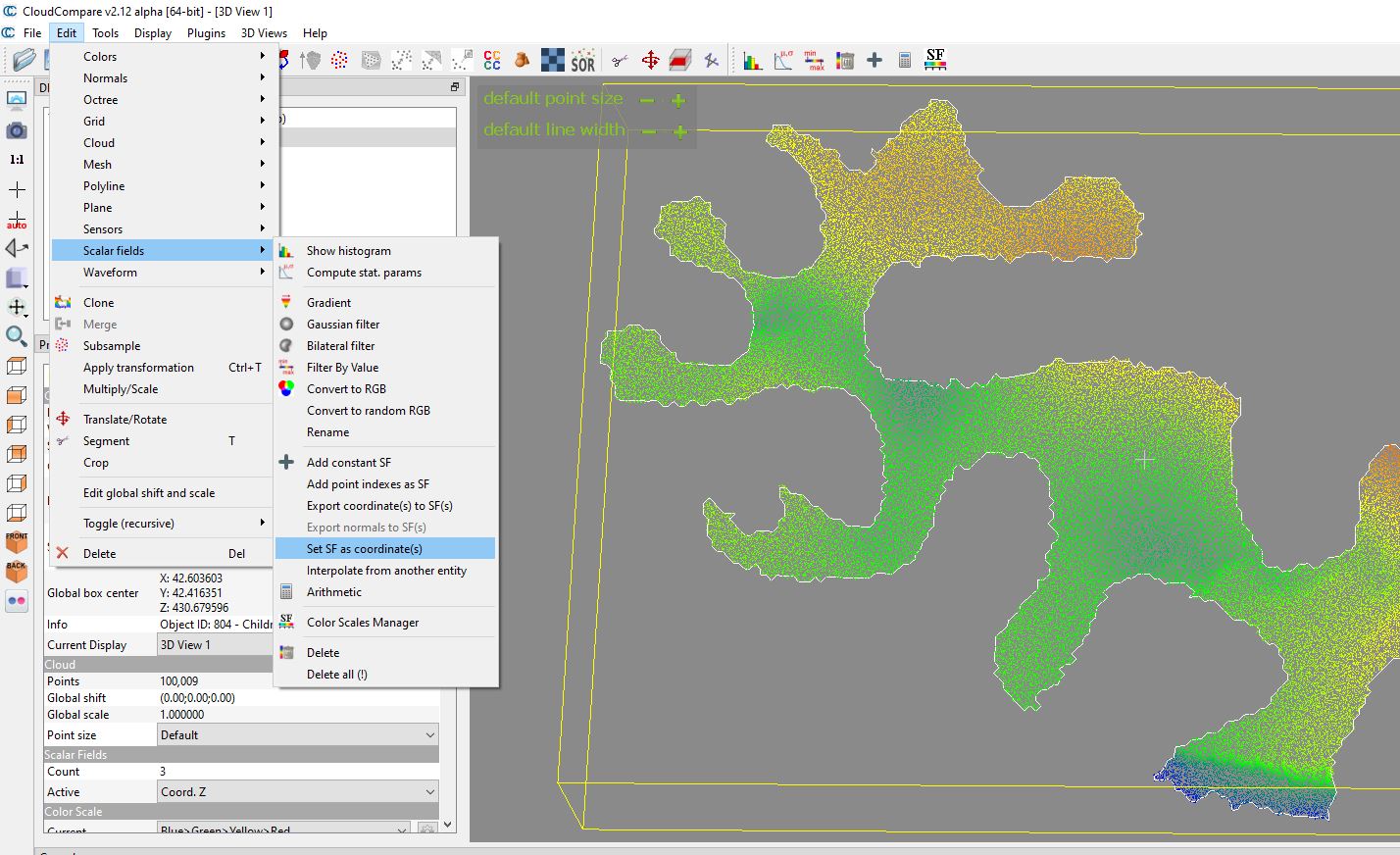Click the SOR filter toolbar icon
Screen dimensions: 1400x855
pyautogui.click(x=583, y=61)
